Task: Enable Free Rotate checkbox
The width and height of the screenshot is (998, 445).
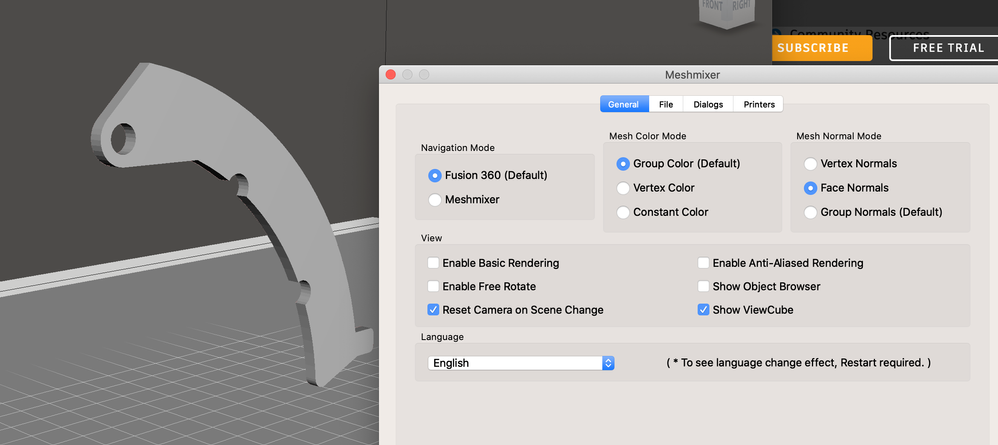Action: point(433,286)
